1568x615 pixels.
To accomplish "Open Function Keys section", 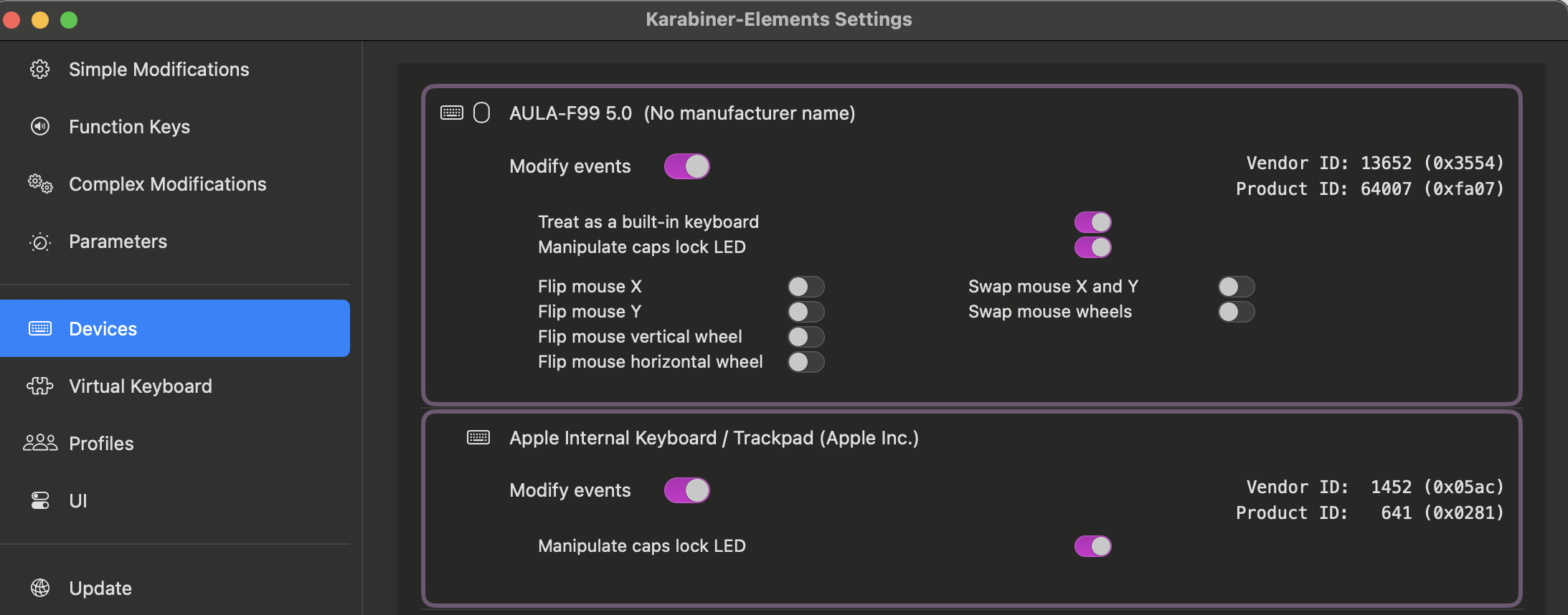I will coord(175,127).
